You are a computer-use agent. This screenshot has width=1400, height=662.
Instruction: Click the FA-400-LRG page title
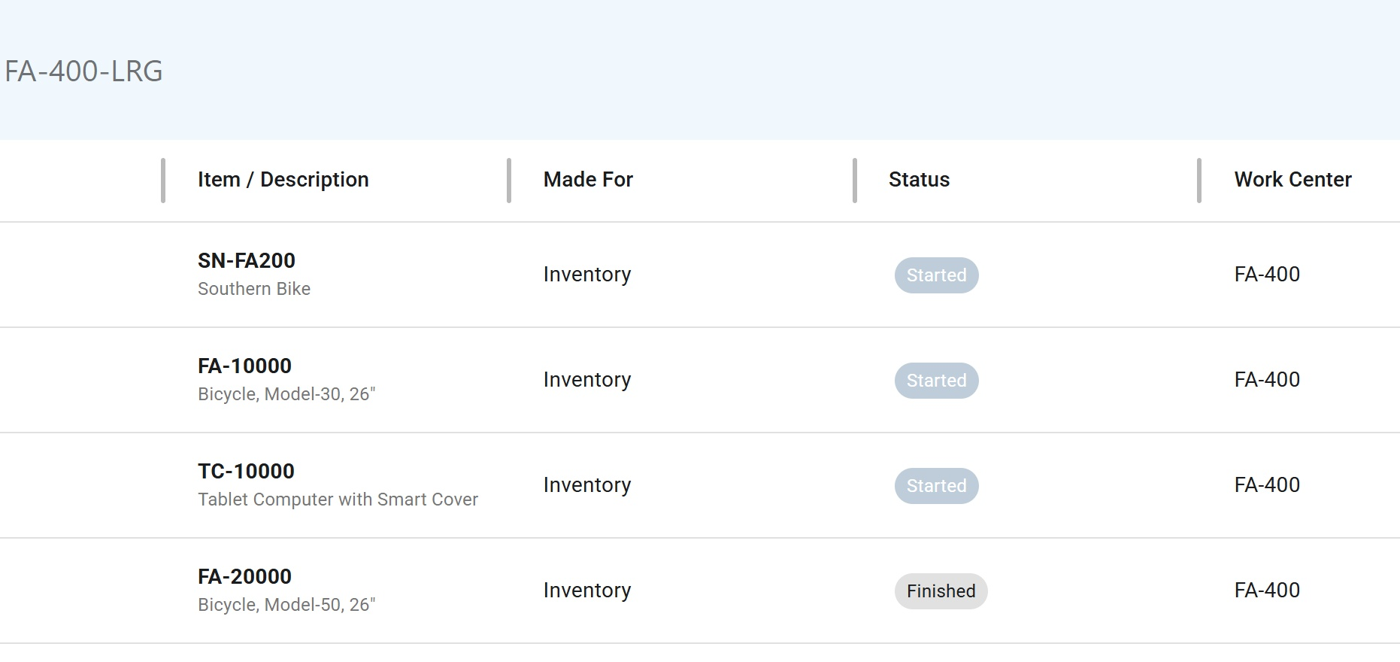tap(84, 71)
